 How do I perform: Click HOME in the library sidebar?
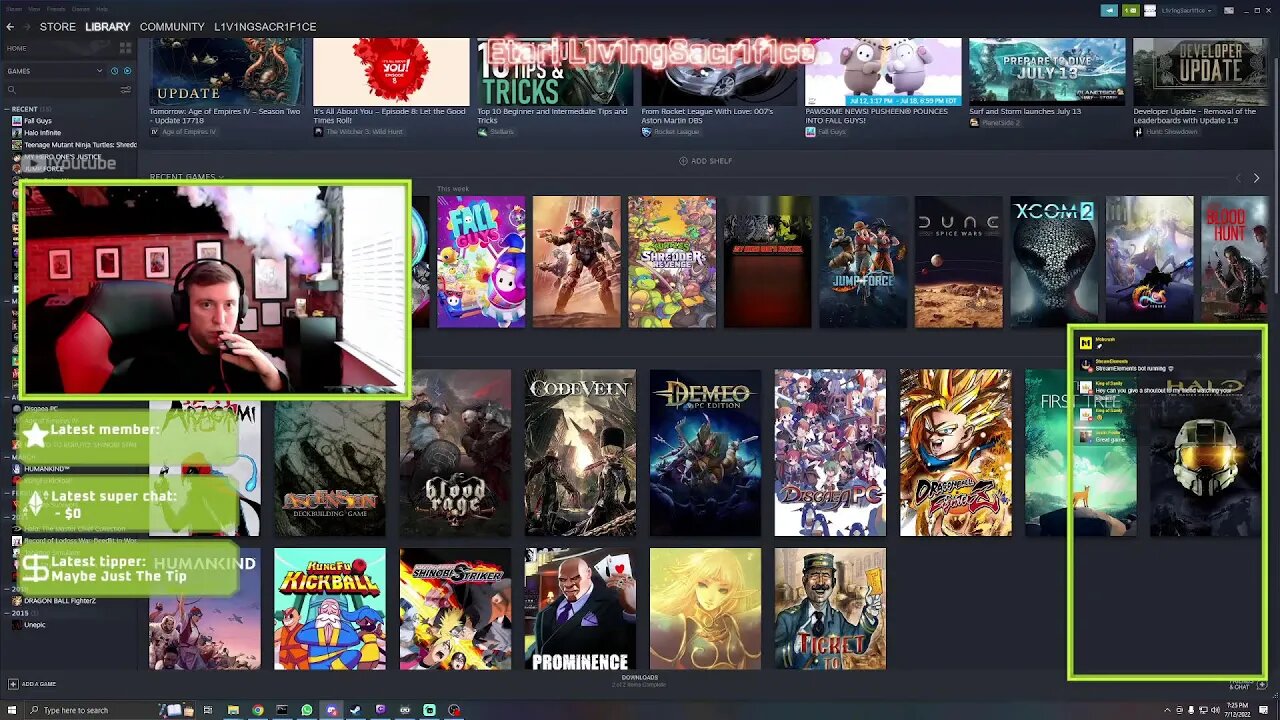click(17, 48)
